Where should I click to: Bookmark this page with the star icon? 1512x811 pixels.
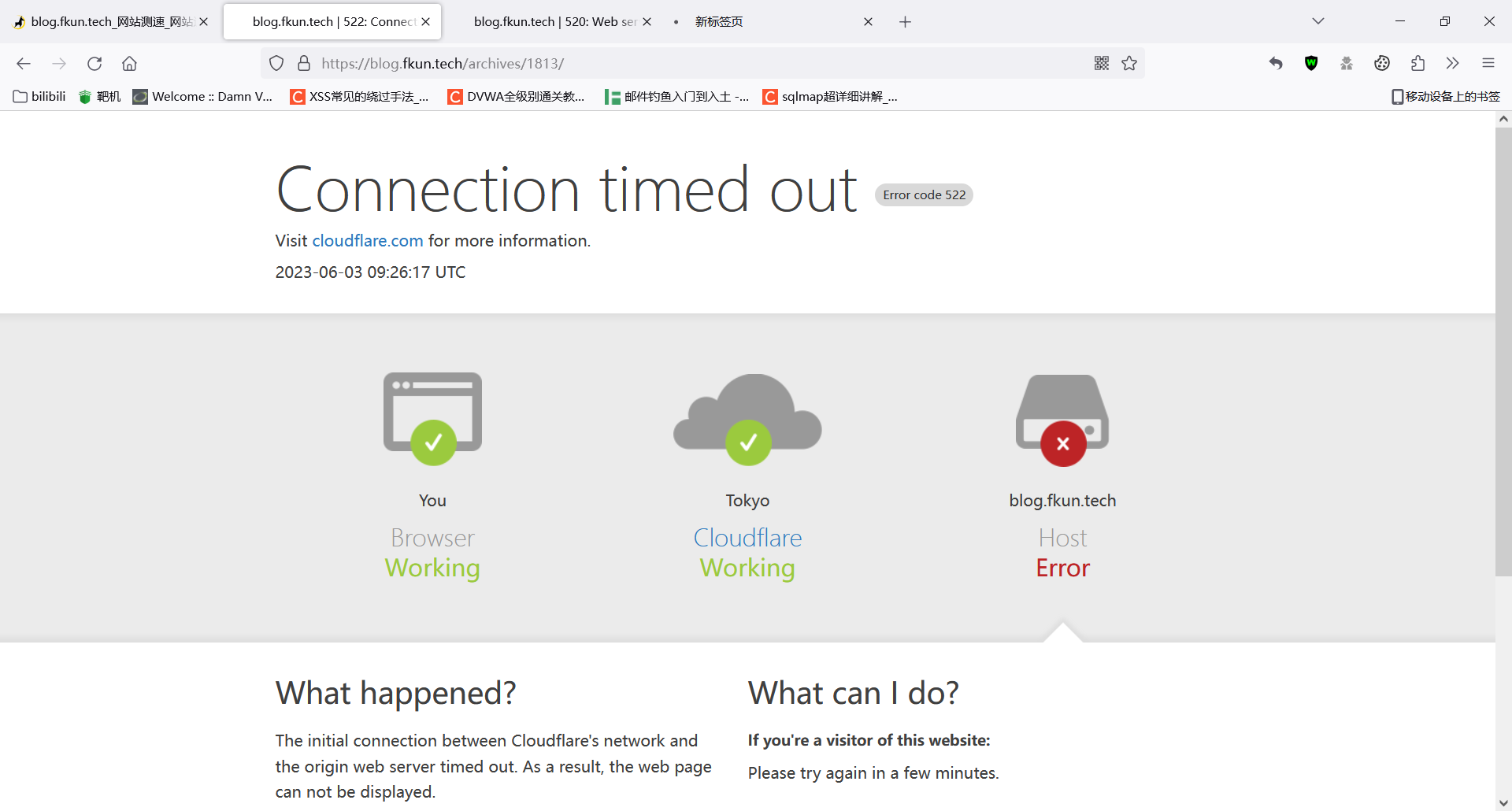point(1129,64)
